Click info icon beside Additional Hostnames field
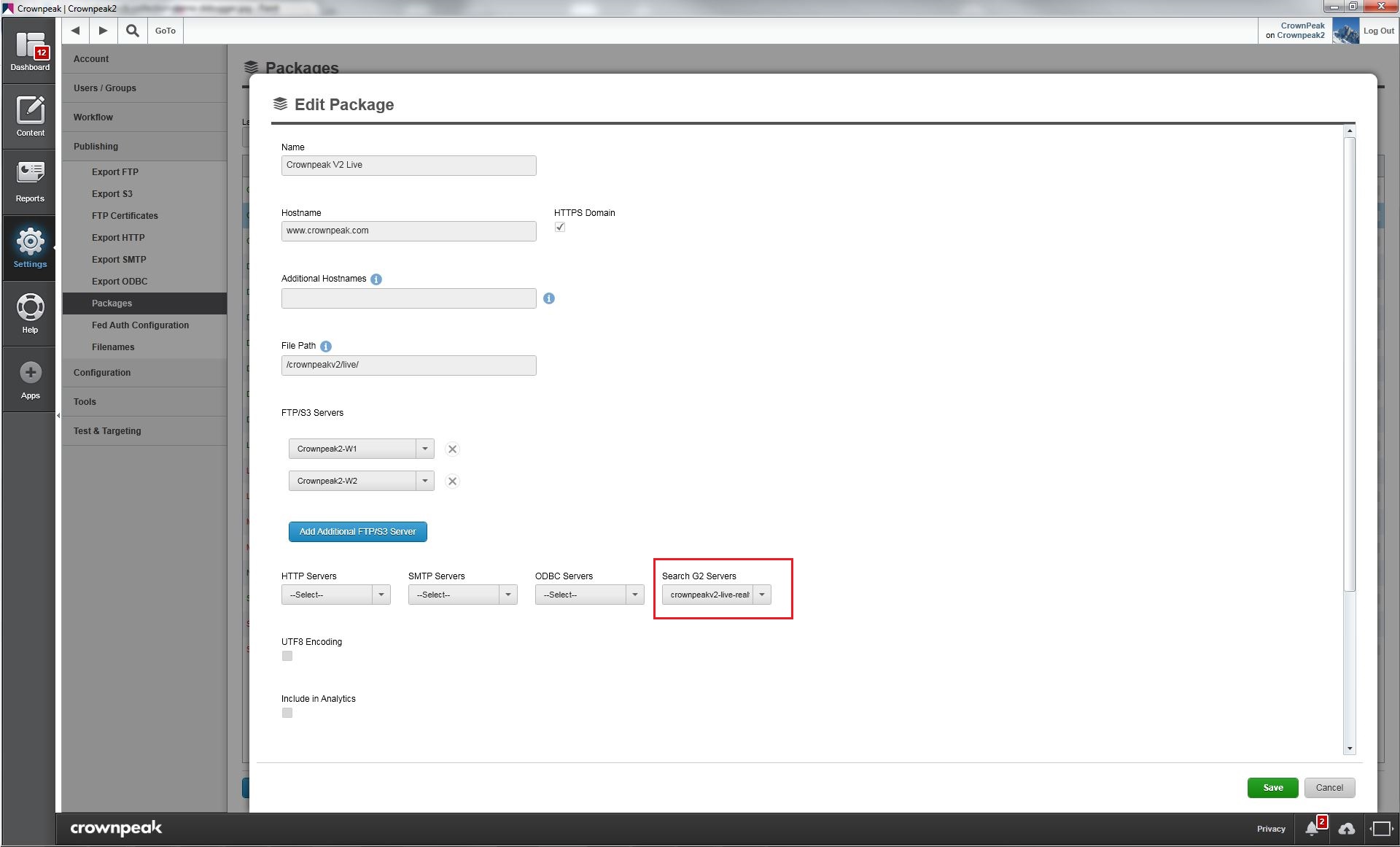 [x=549, y=298]
